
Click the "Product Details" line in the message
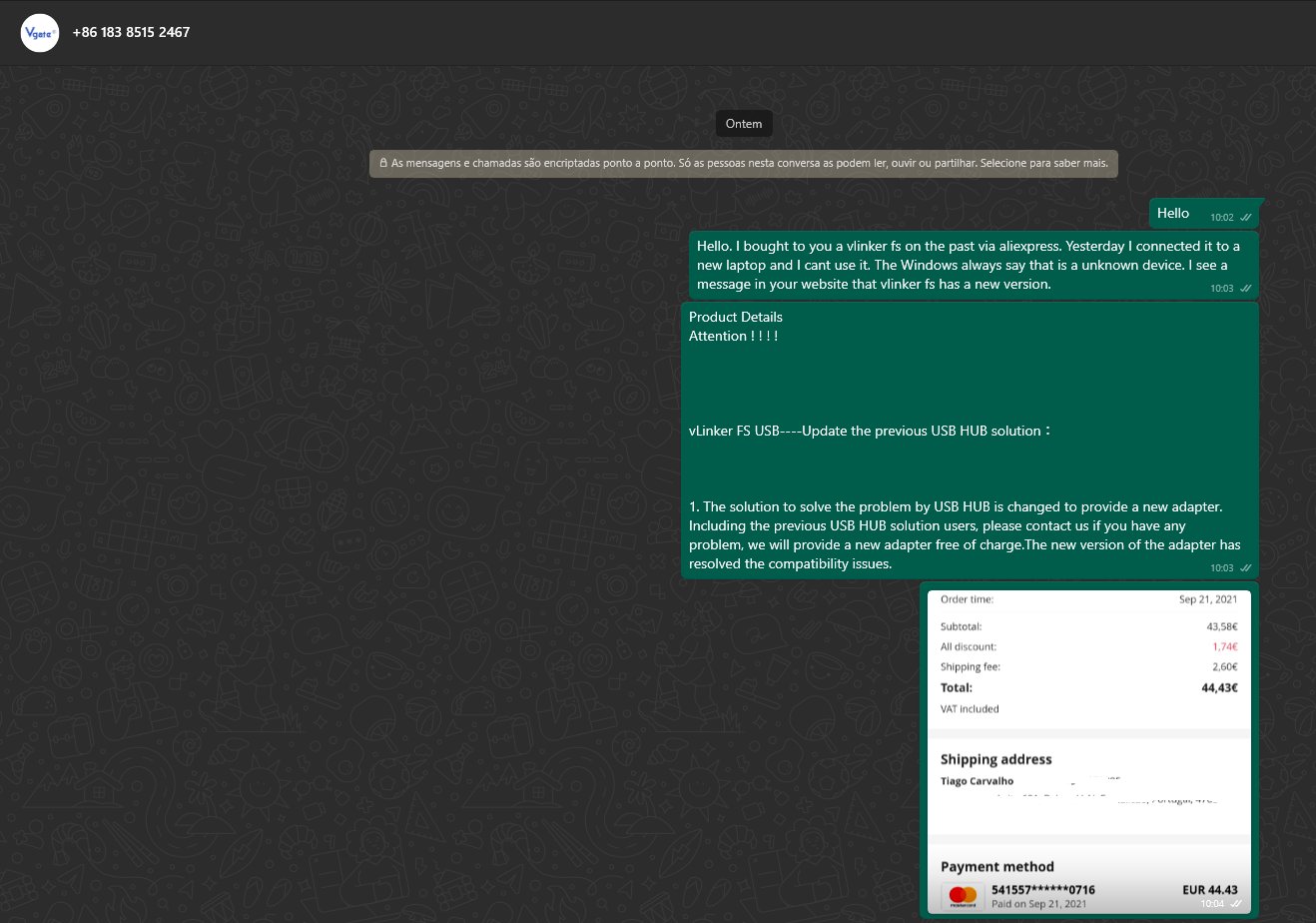click(736, 317)
